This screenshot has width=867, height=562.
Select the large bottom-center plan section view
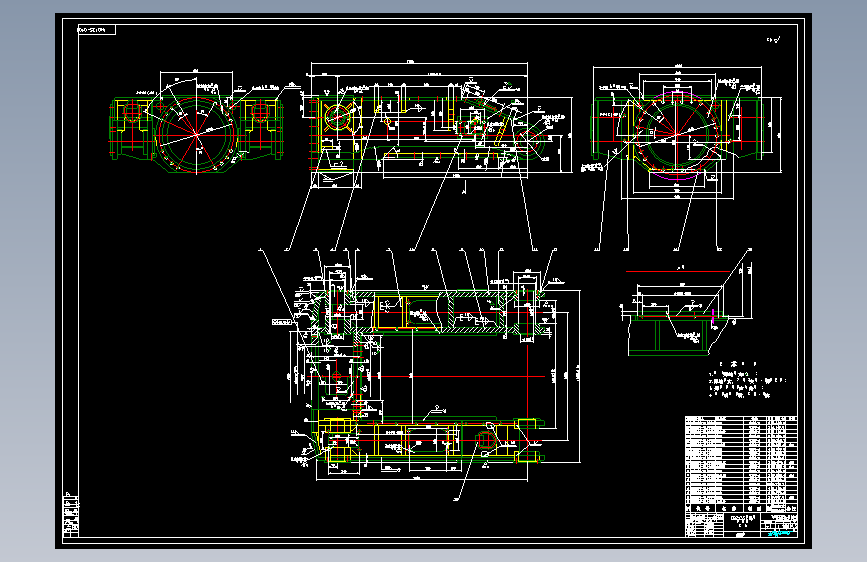click(437, 376)
